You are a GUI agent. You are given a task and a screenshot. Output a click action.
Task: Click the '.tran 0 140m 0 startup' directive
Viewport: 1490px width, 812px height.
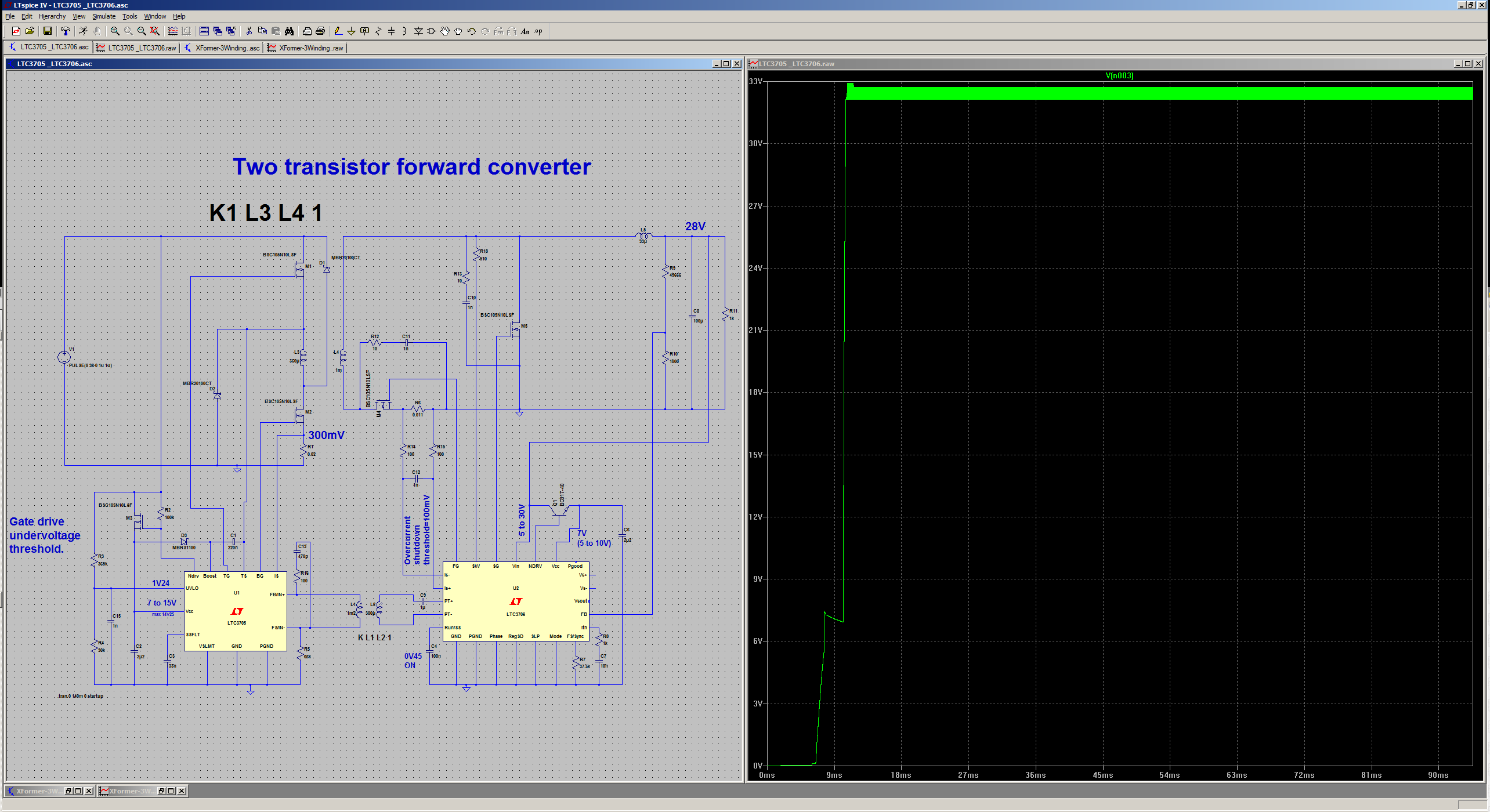(81, 696)
